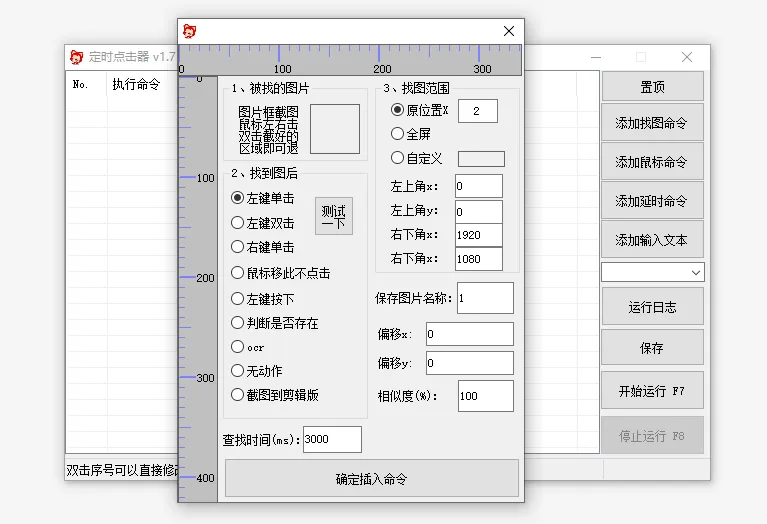The width and height of the screenshot is (767, 524).
Task: Click the 原位置X value field
Action: 478,111
